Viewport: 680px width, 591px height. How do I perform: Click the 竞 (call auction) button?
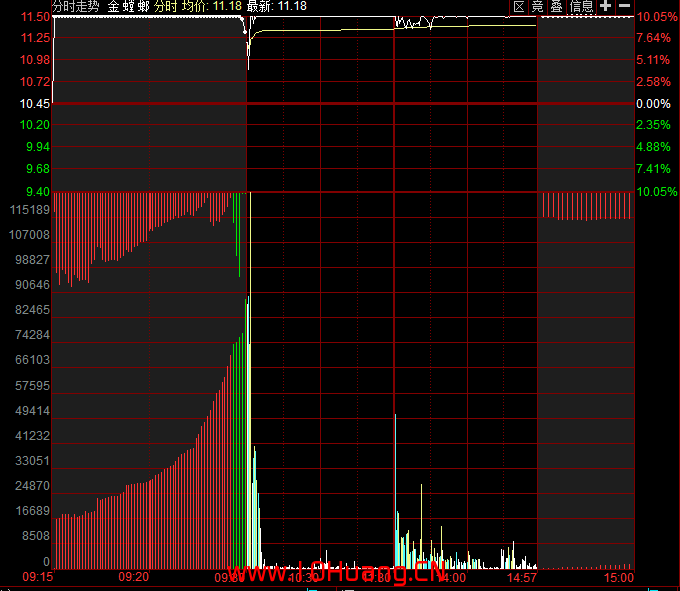(538, 7)
